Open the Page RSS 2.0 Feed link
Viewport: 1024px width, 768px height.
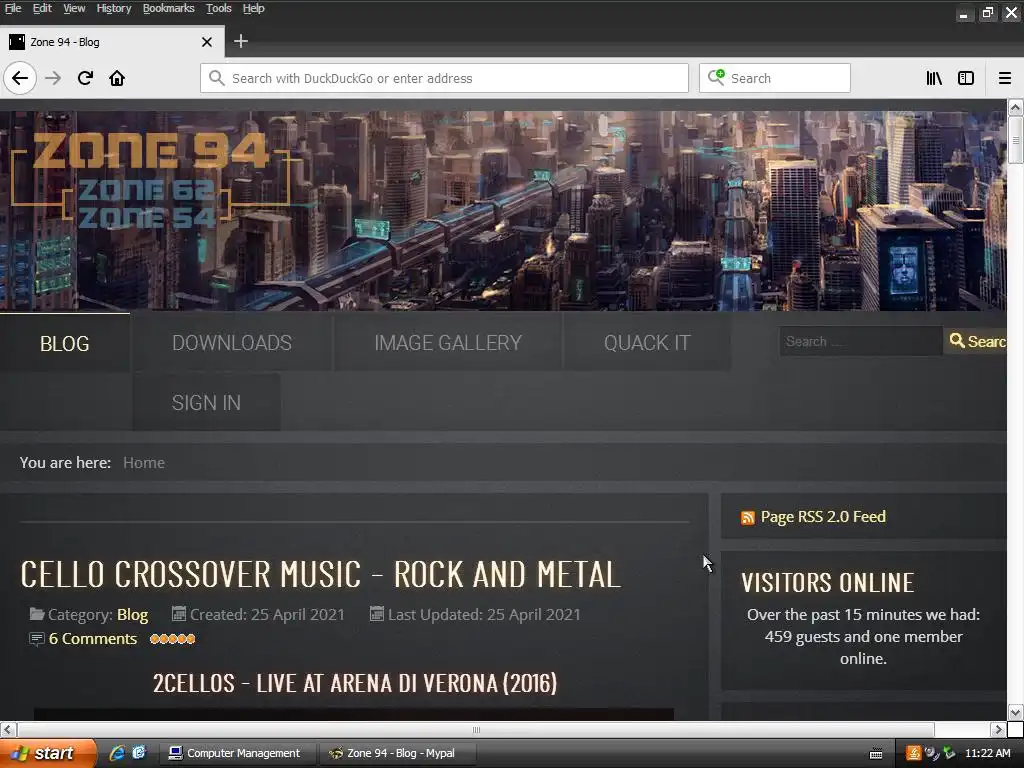tap(823, 517)
